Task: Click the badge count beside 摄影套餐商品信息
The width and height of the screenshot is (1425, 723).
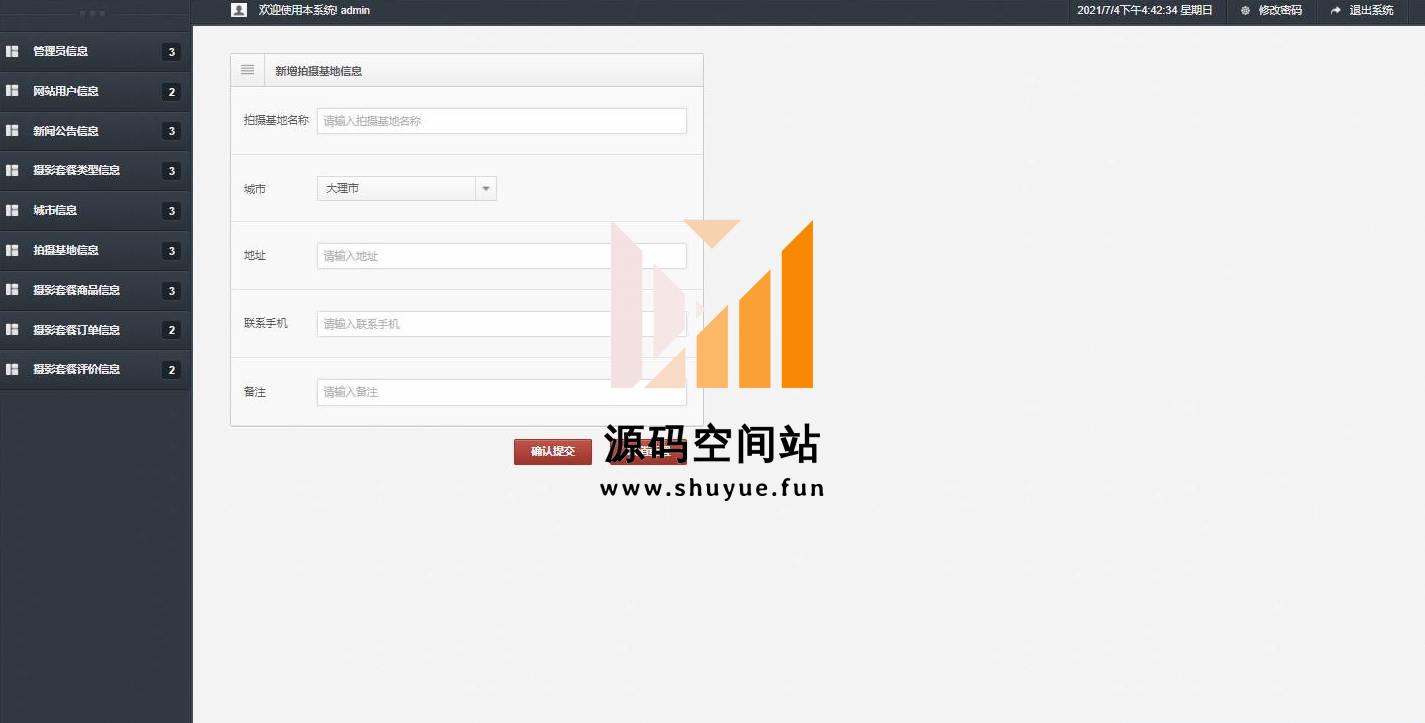Action: pyautogui.click(x=171, y=291)
